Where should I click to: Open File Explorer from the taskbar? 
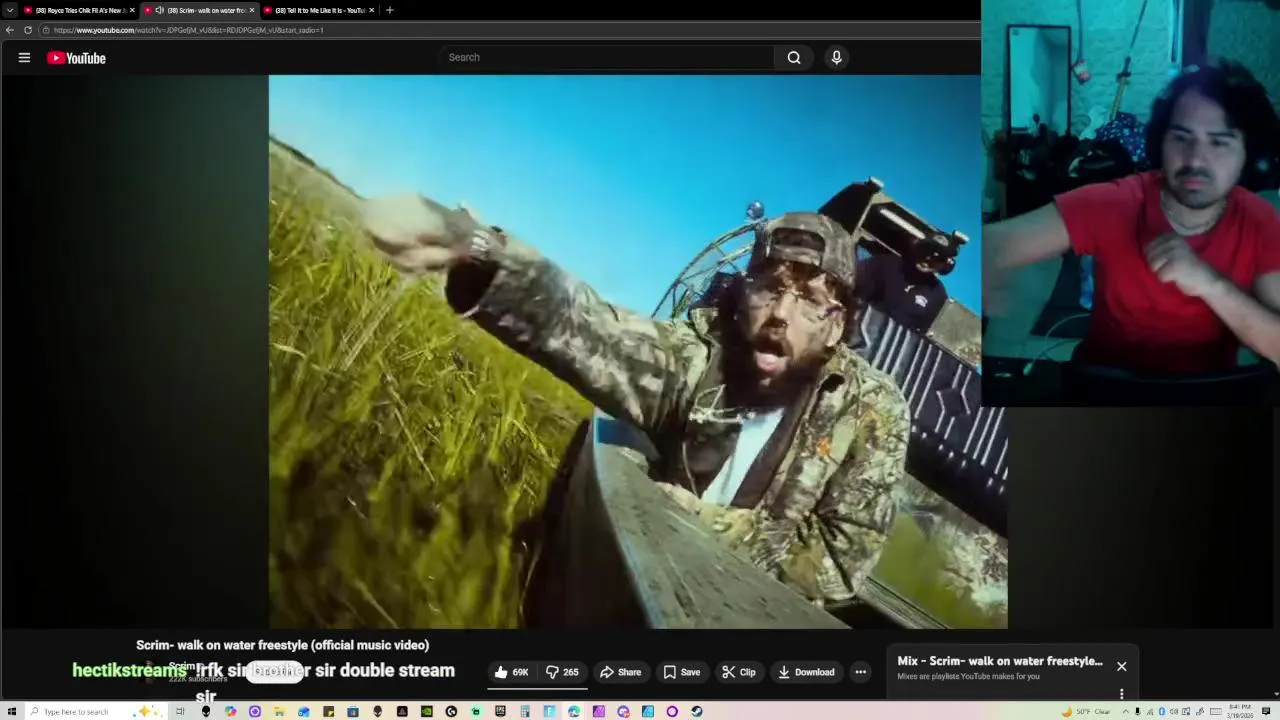(x=279, y=711)
